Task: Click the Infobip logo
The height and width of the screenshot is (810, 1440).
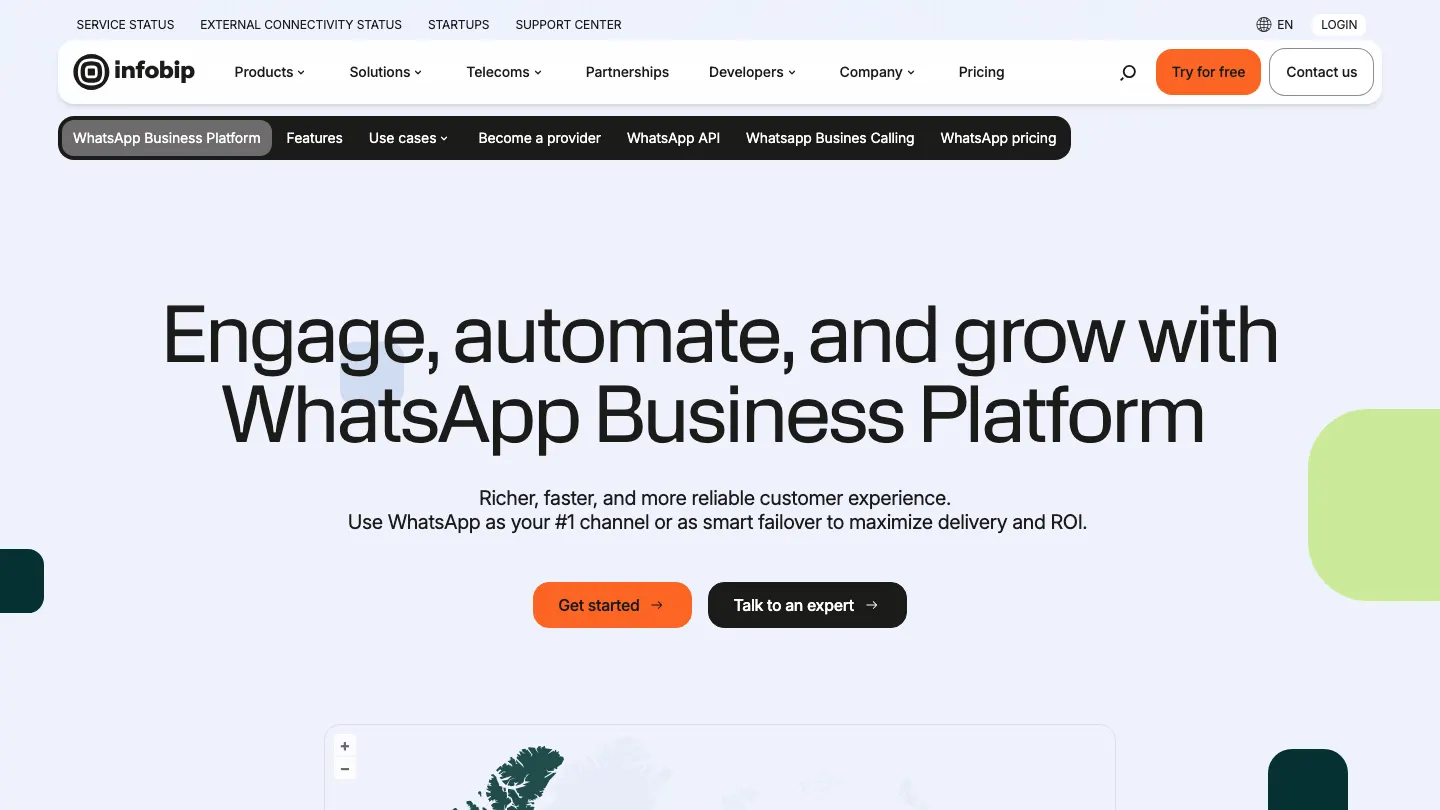Action: (x=134, y=72)
